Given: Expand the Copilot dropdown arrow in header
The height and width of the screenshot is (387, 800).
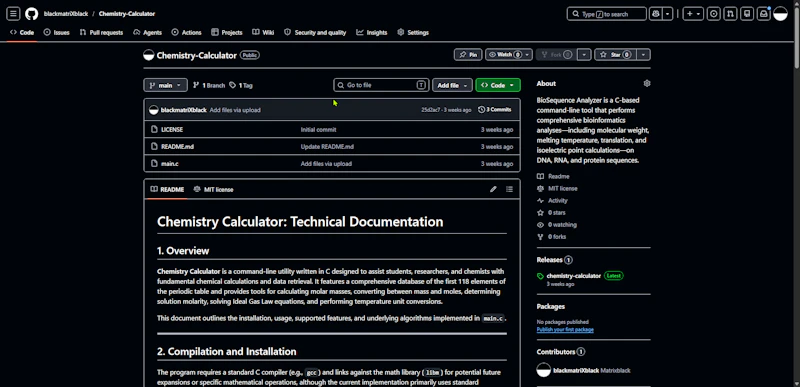Looking at the screenshot, I should click(667, 14).
